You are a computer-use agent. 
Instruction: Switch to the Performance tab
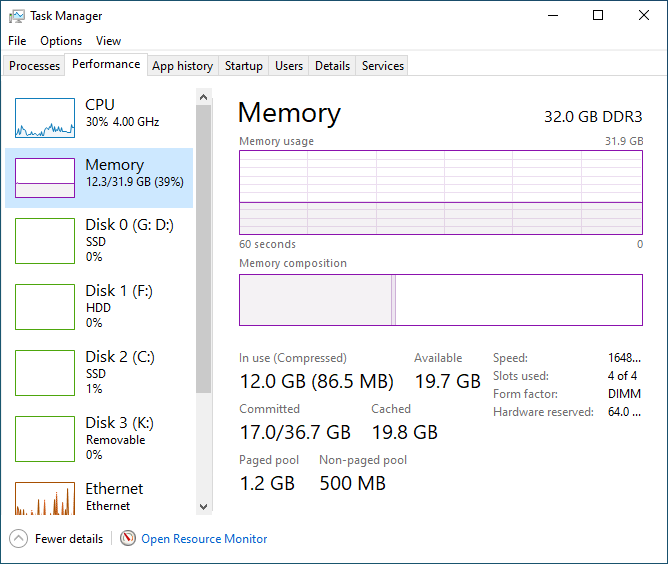(x=106, y=64)
